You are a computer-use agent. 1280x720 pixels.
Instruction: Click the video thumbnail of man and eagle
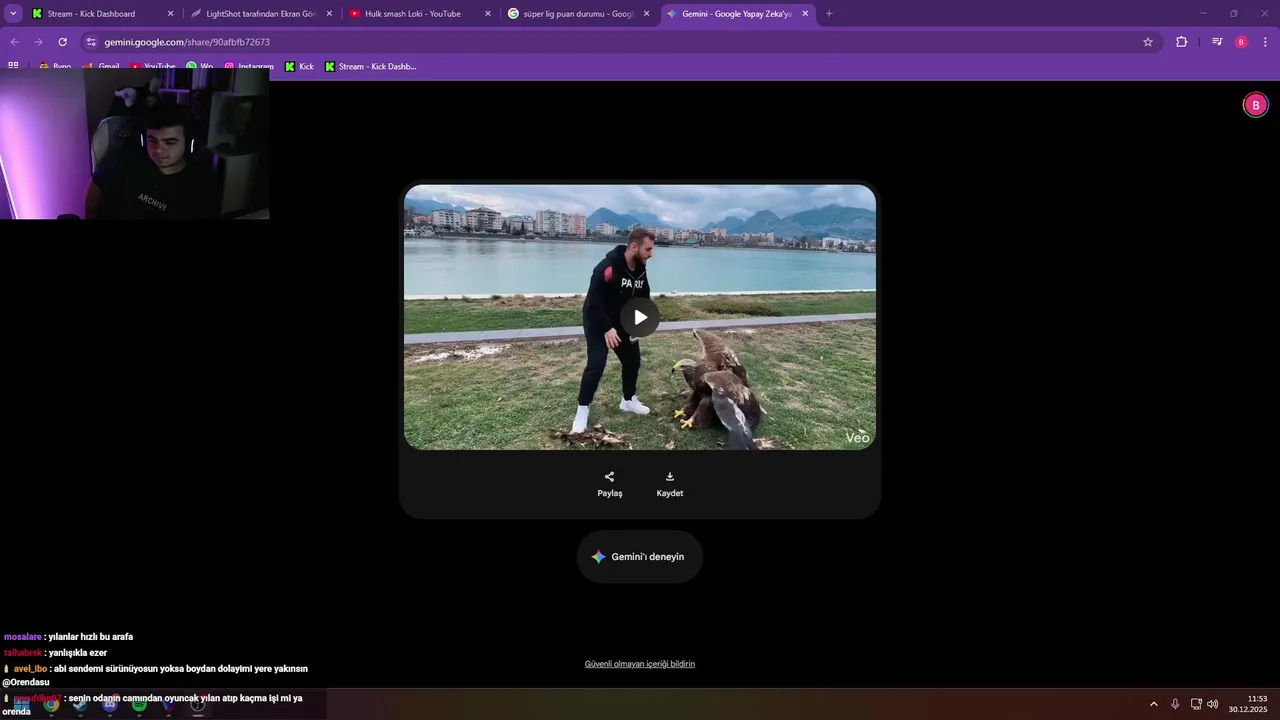pos(640,317)
